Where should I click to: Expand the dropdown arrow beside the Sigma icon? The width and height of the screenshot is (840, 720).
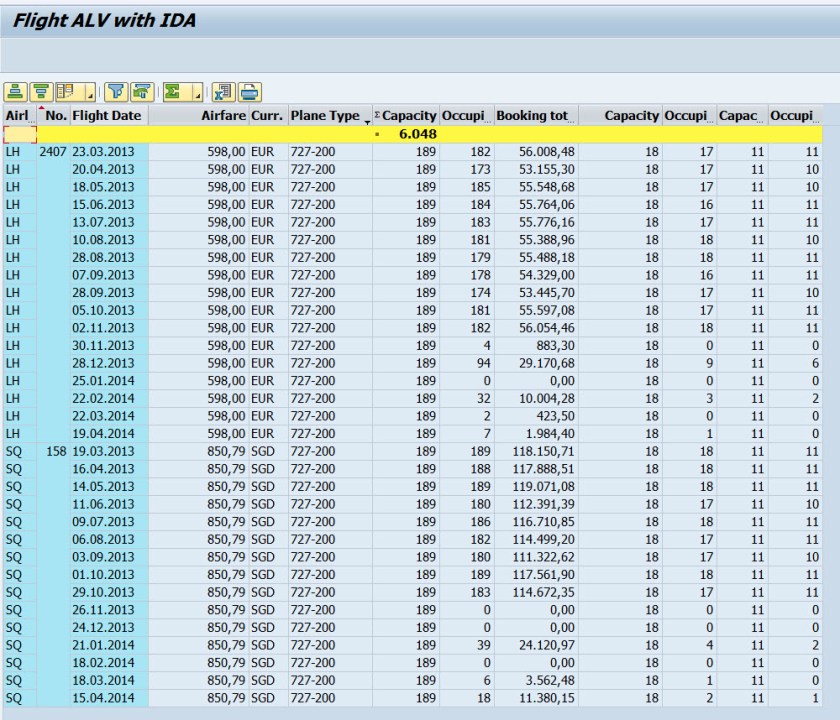click(197, 94)
